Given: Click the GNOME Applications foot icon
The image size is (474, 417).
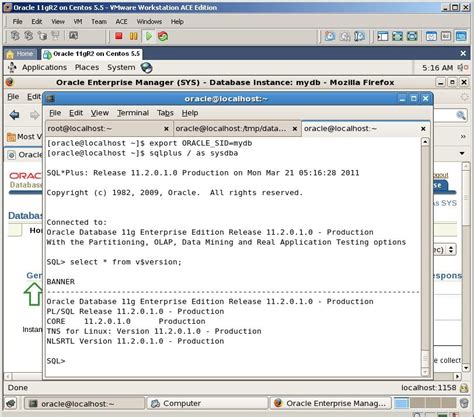Looking at the screenshot, I should coord(12,67).
